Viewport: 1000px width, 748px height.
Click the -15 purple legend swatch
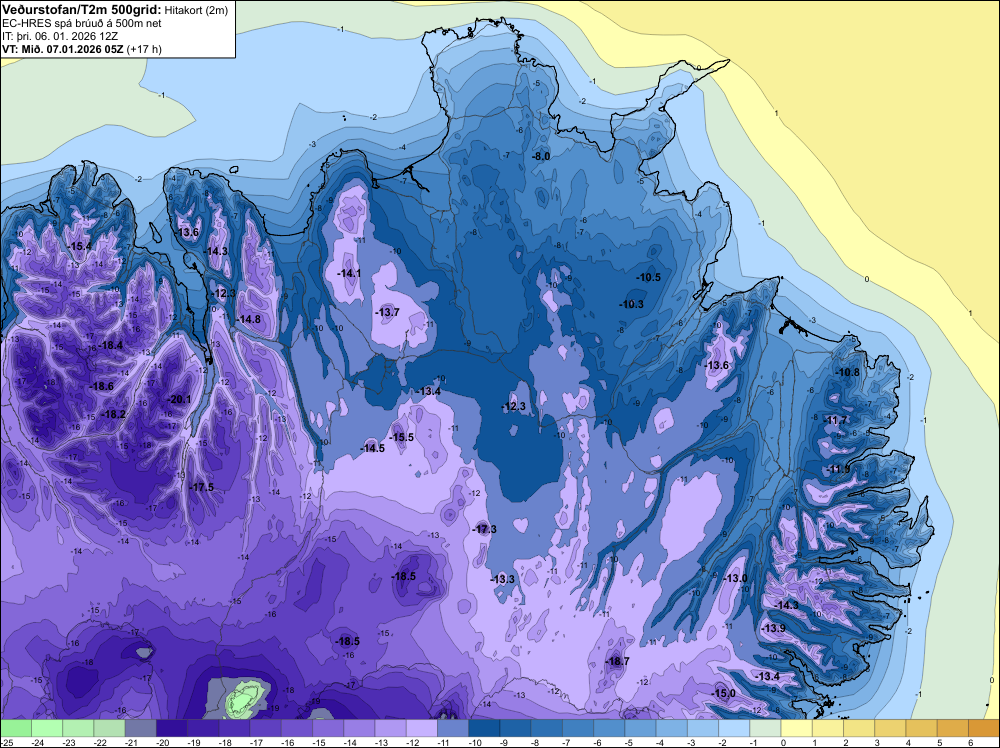pyautogui.click(x=328, y=728)
